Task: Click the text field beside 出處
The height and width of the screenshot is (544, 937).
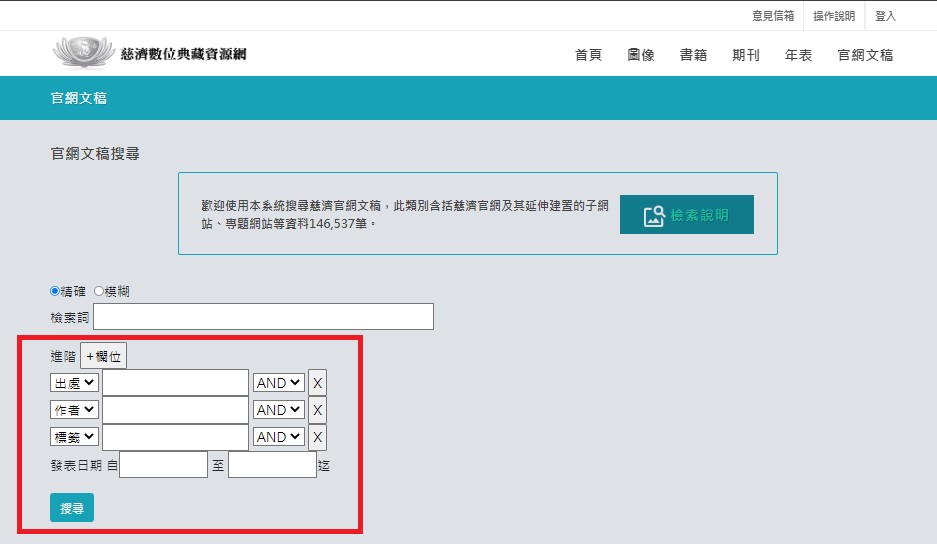Action: pos(176,383)
